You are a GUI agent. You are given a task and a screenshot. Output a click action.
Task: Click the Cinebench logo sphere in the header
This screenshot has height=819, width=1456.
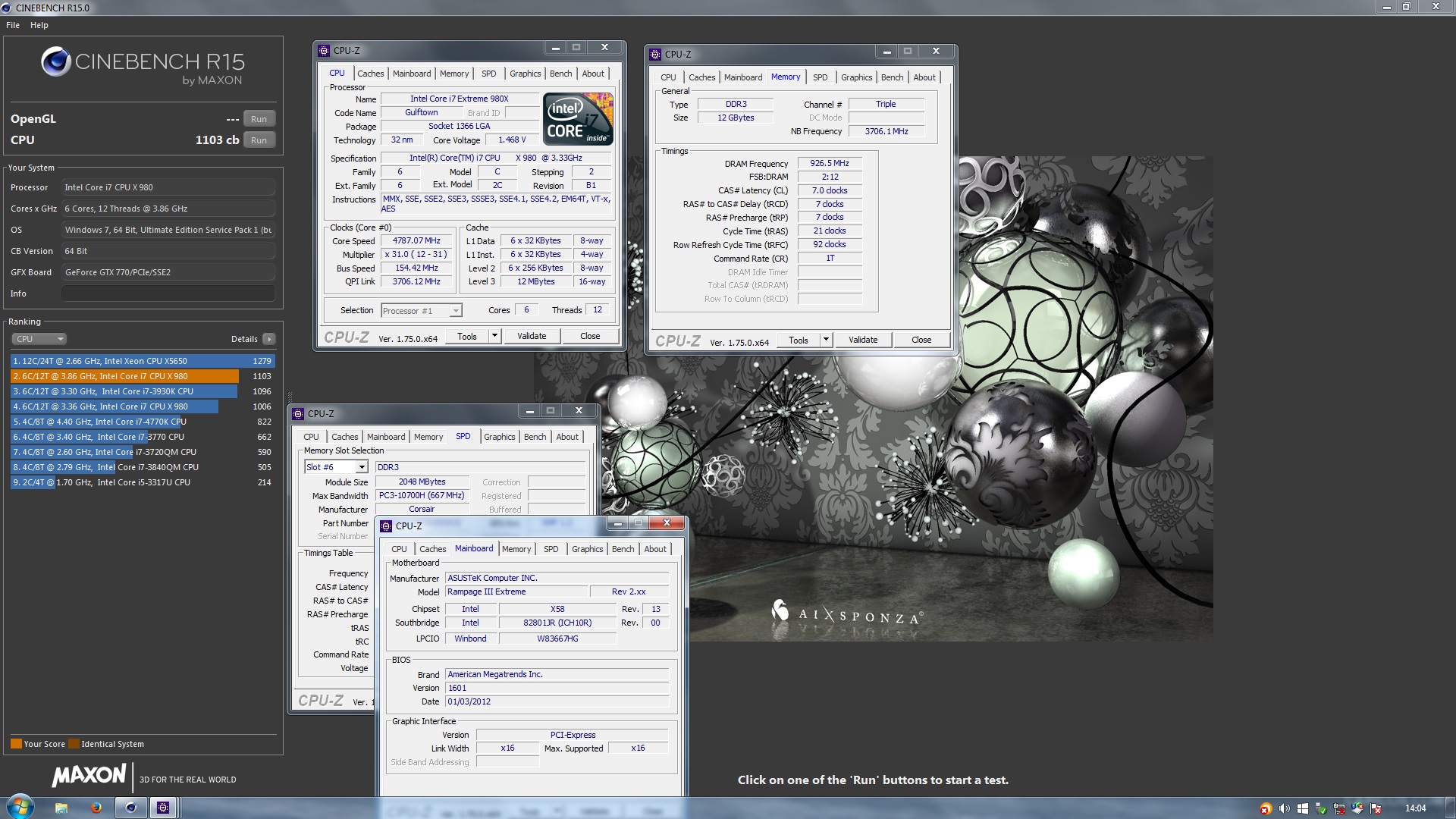[x=56, y=62]
